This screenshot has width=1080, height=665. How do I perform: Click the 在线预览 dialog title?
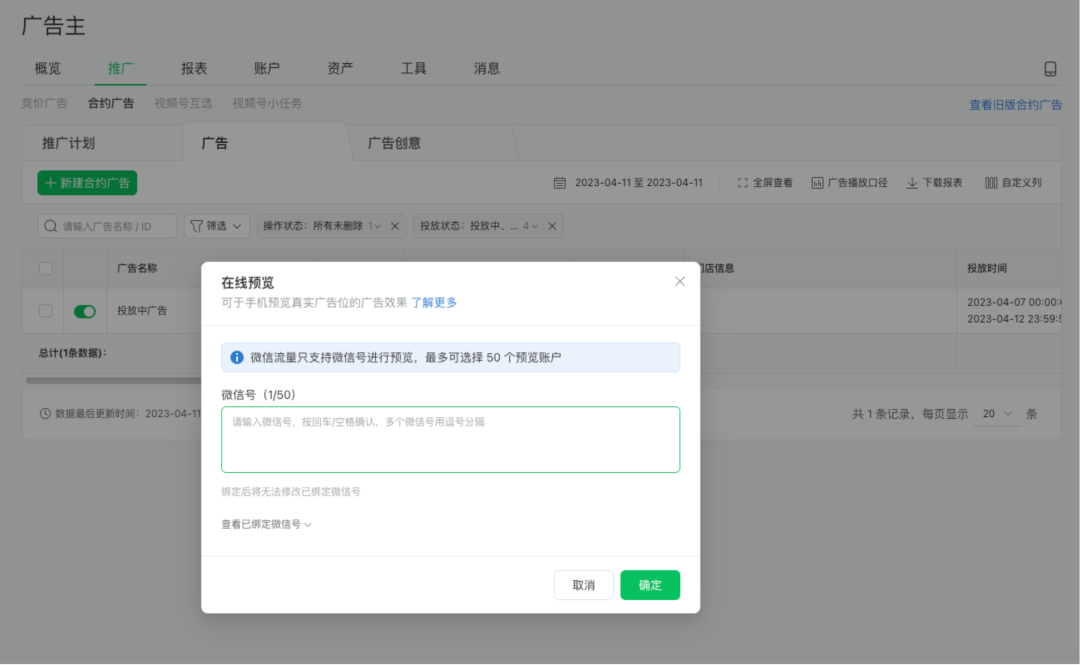click(247, 283)
